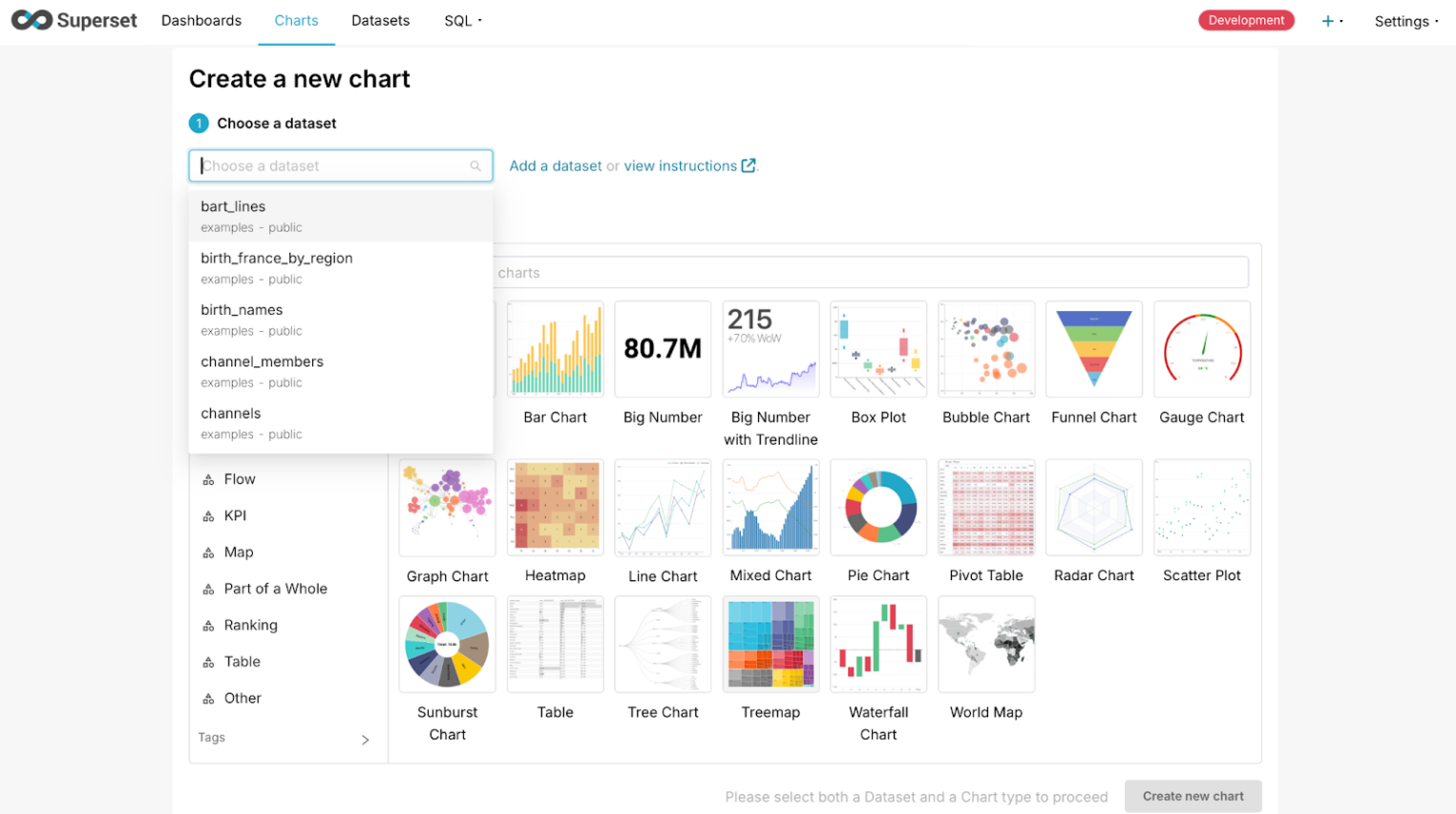Pick the Pie Chart visualization

click(877, 507)
